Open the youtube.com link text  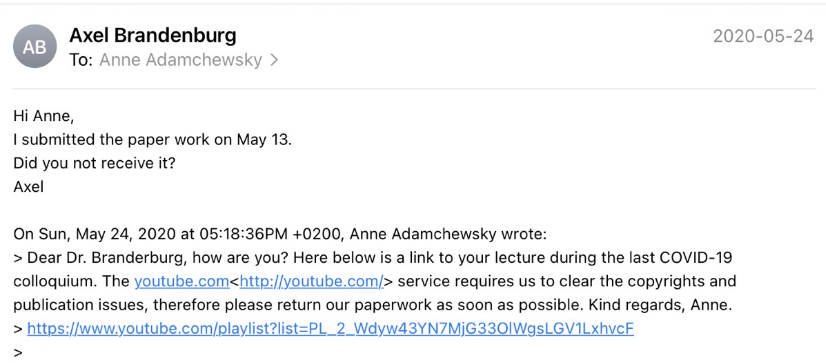tap(182, 281)
